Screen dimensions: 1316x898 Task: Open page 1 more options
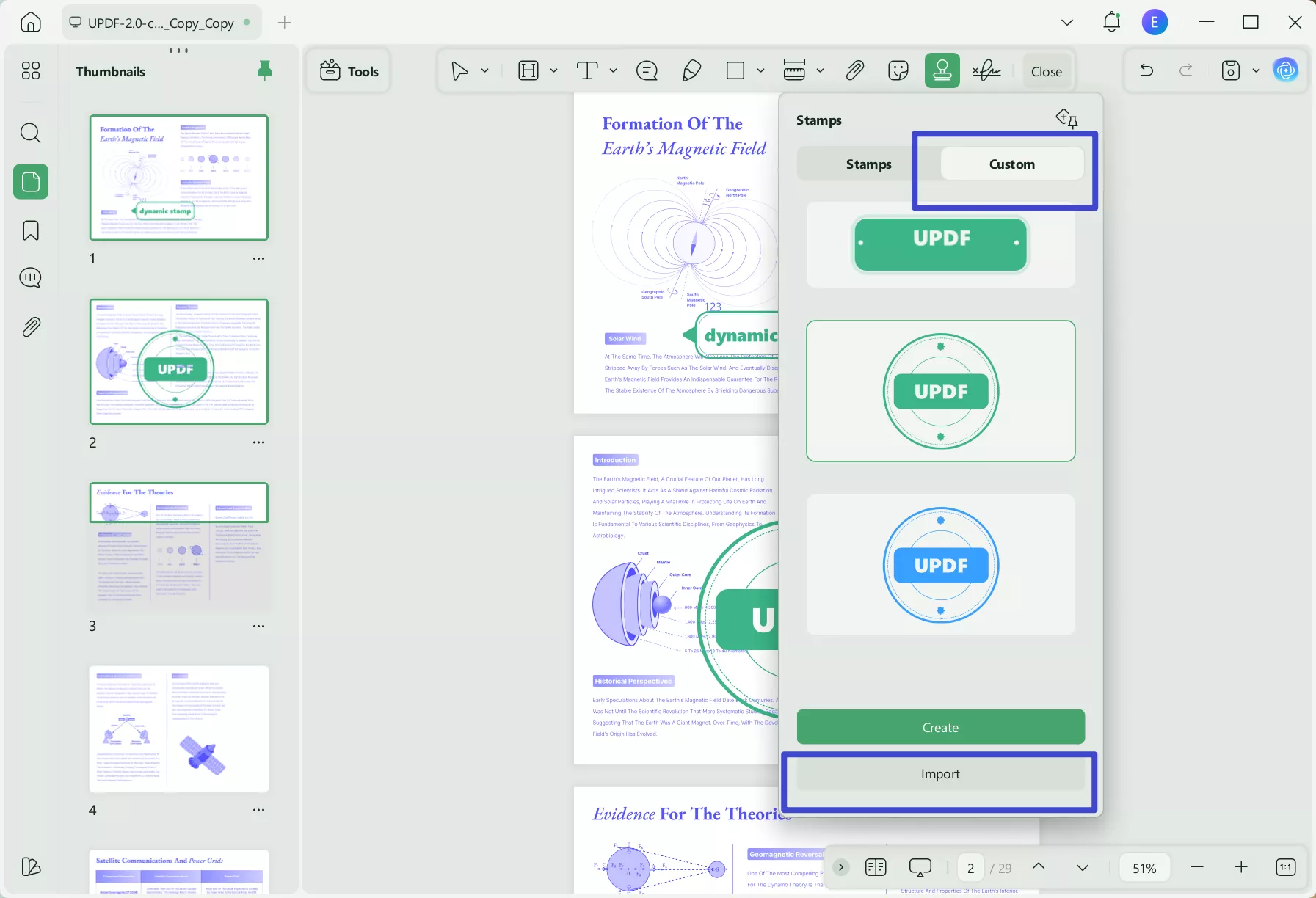[x=258, y=258]
